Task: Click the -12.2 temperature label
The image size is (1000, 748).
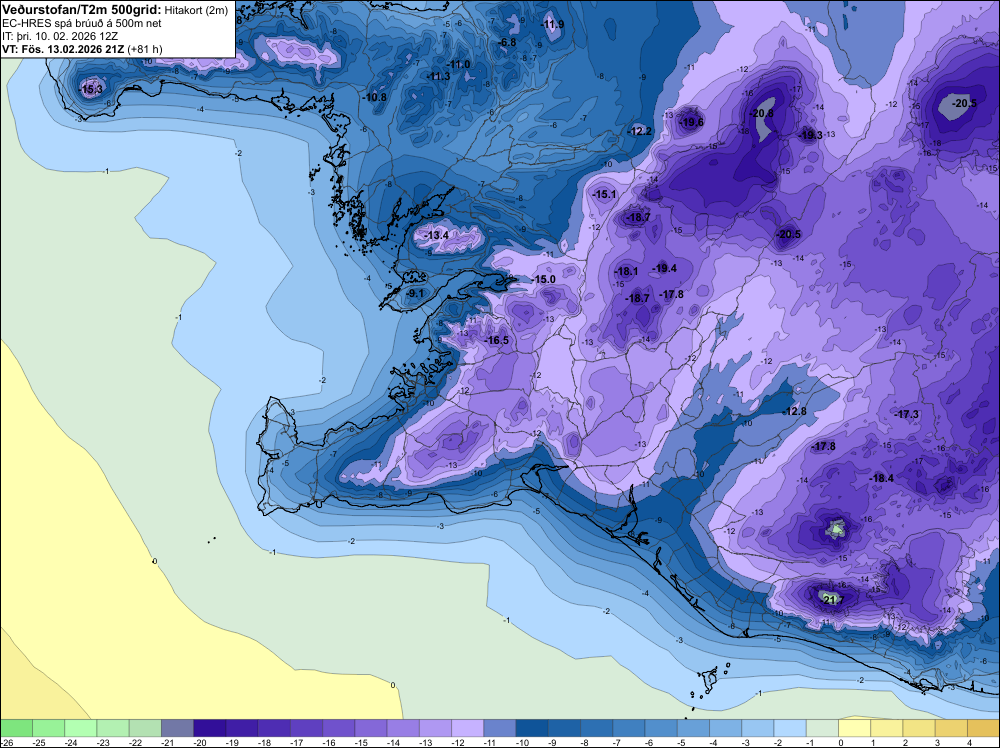Action: click(x=640, y=131)
